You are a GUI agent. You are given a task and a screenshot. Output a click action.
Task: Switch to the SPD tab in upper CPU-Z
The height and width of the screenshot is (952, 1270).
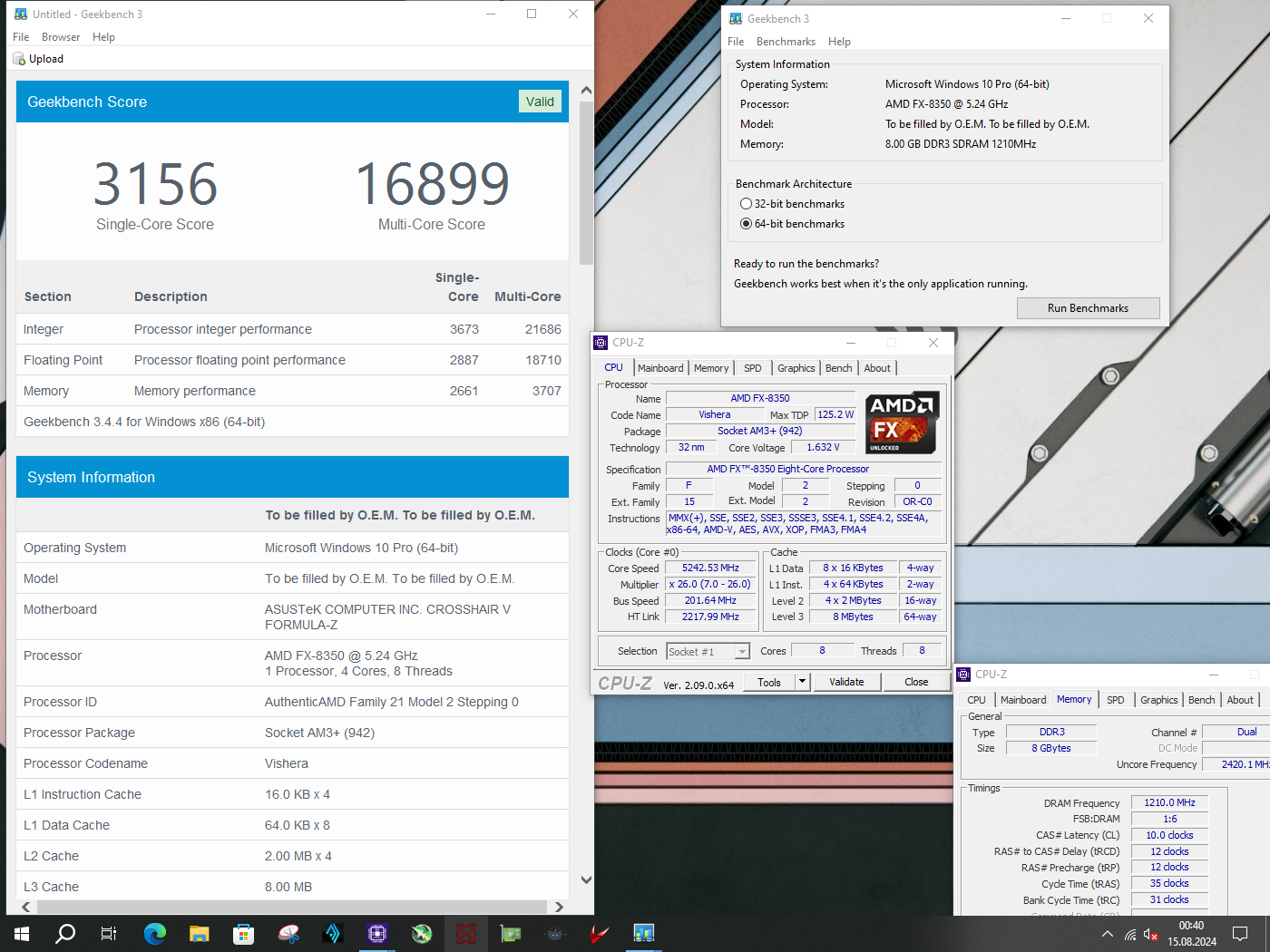753,368
